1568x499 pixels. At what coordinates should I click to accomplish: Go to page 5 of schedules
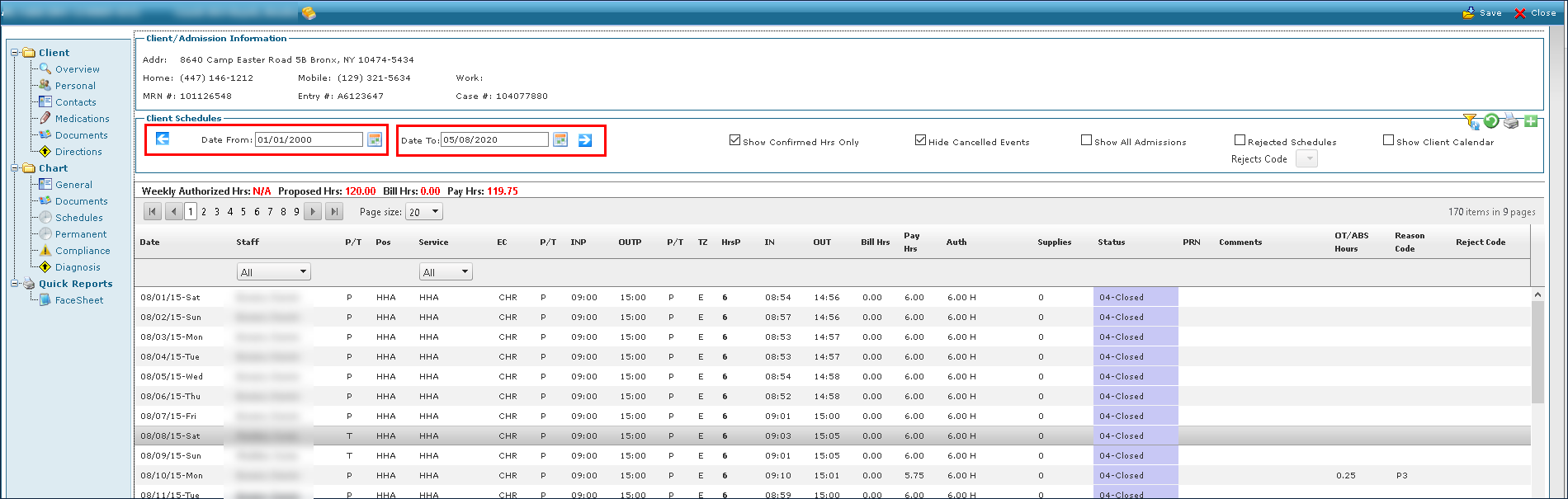tap(243, 212)
